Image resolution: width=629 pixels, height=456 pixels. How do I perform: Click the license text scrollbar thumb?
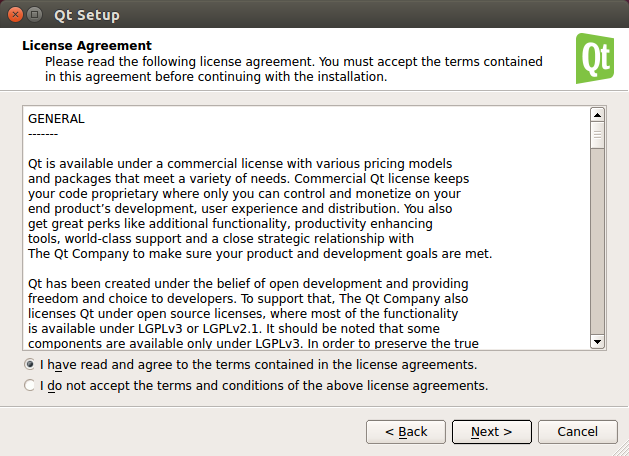click(597, 135)
